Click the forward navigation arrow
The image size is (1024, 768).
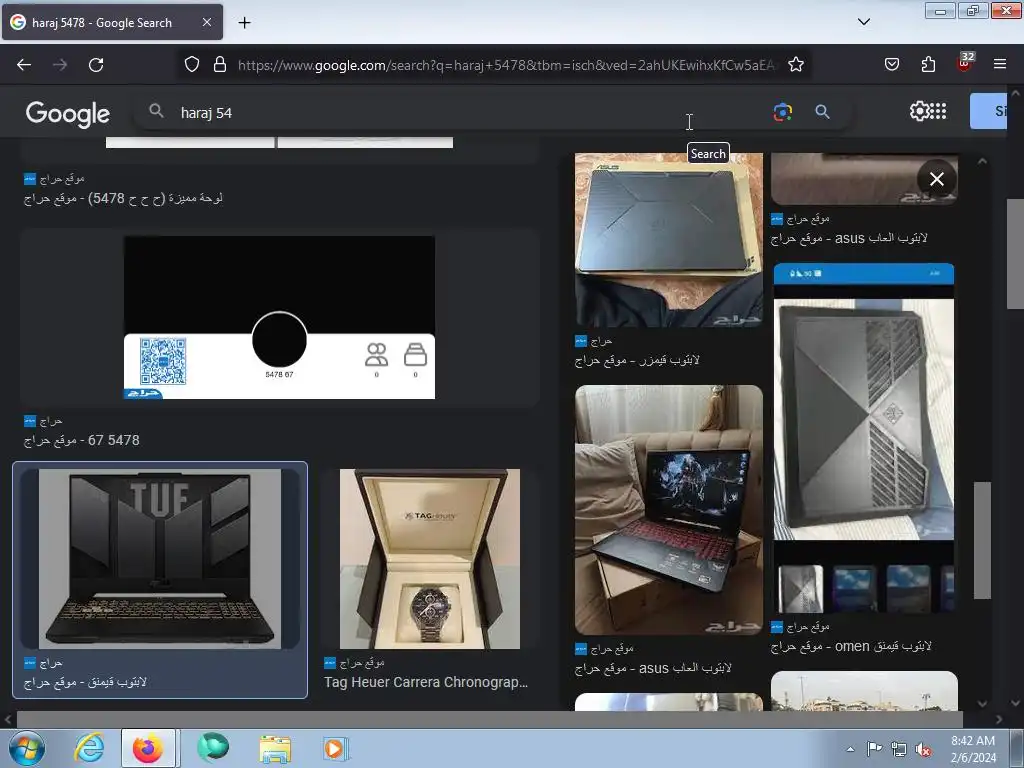click(60, 65)
